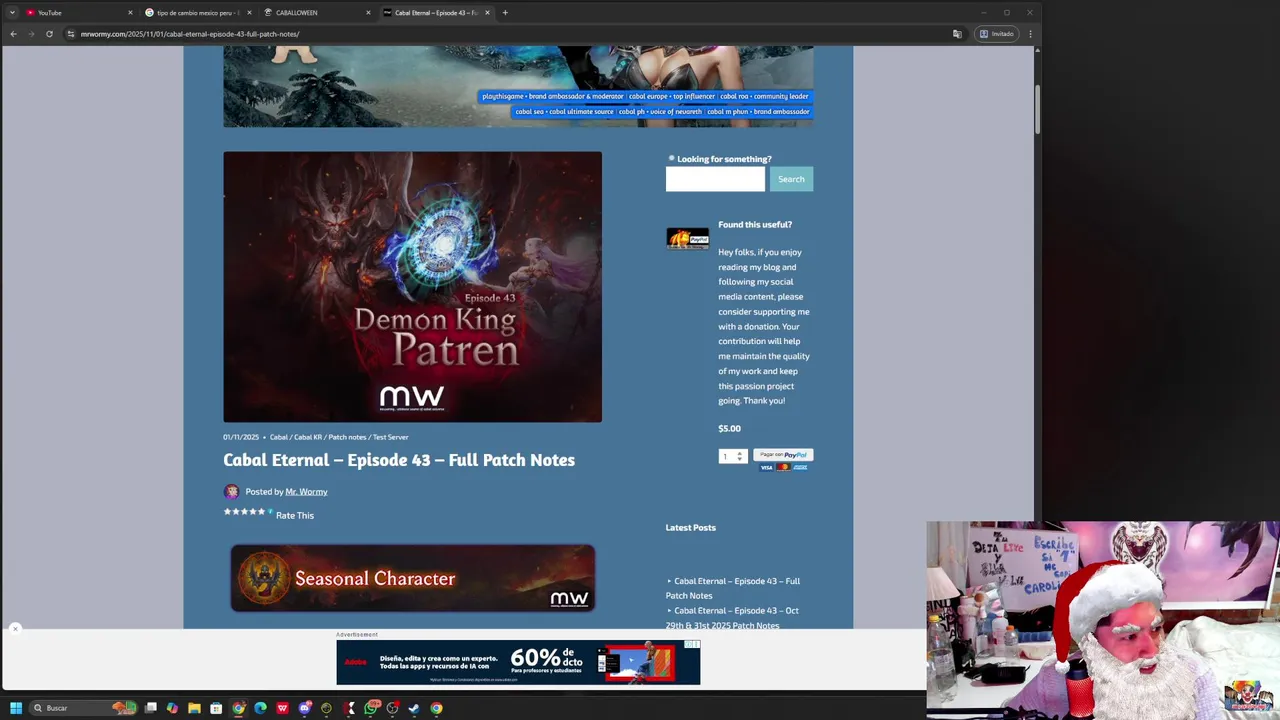Open the site information icon in address bar
The width and height of the screenshot is (1280, 720).
(70, 34)
